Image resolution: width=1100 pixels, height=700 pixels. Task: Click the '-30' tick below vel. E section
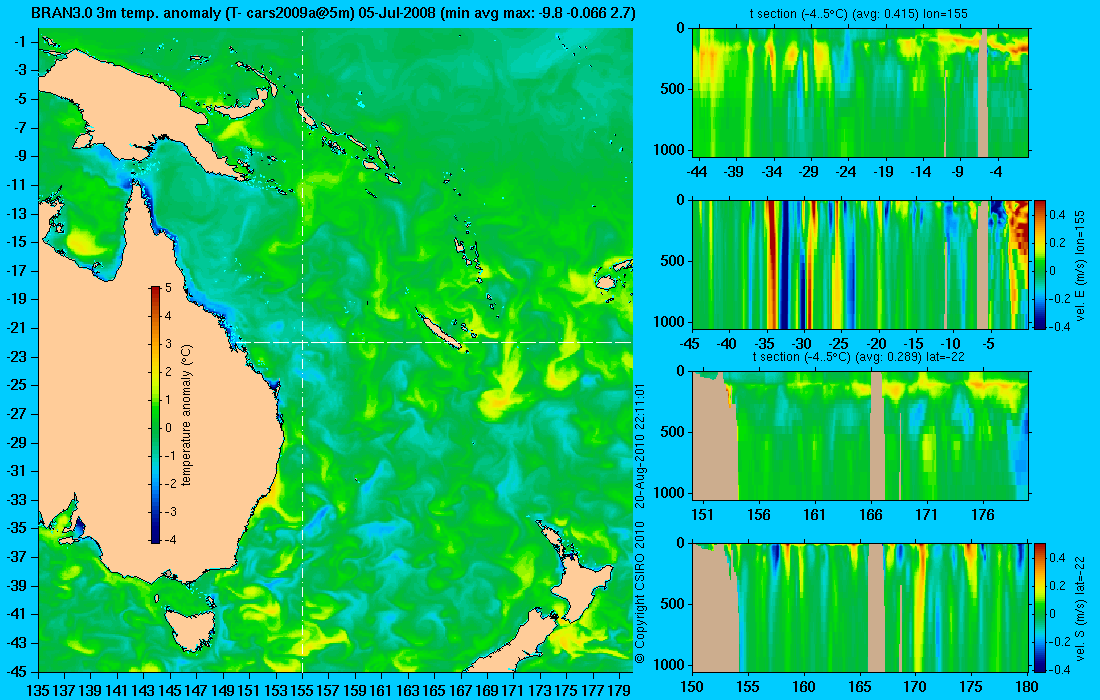coord(802,344)
